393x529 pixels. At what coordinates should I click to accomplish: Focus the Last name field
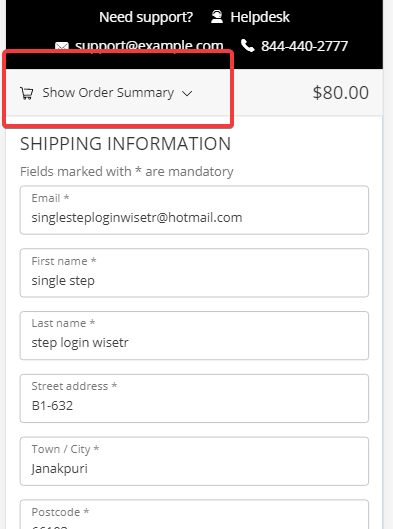tap(194, 336)
